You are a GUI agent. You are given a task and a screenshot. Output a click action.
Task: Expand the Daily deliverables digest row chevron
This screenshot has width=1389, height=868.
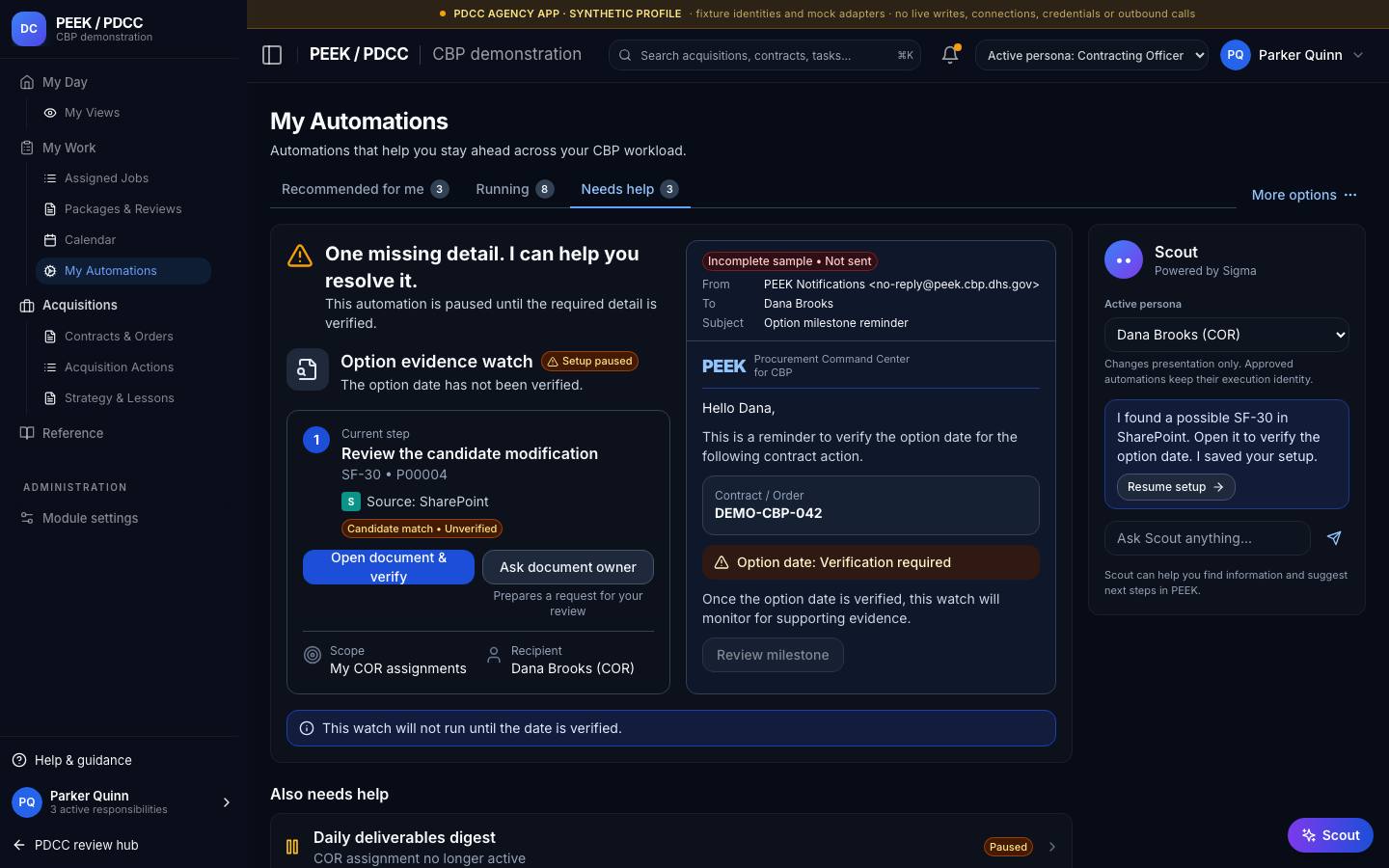coord(1052,847)
